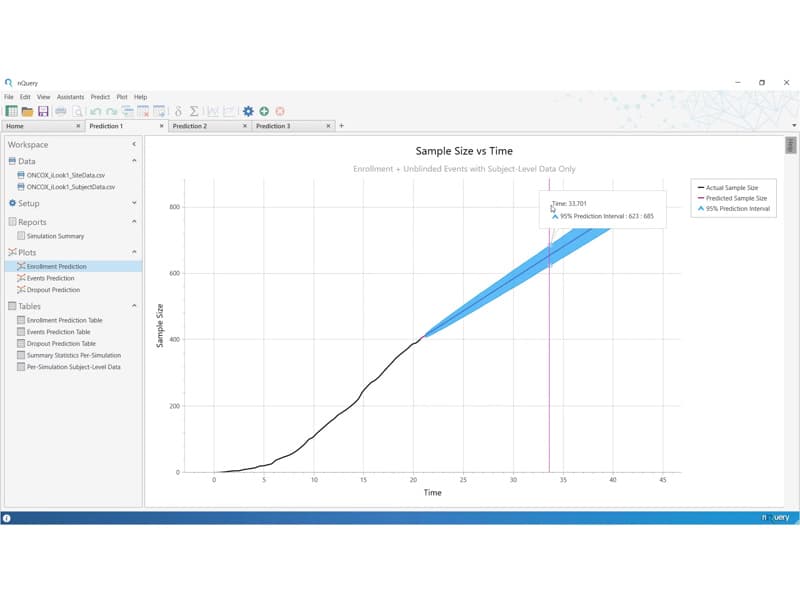Screen dimensions: 800x600
Task: Open the Events Prediction plot
Action: coord(51,278)
